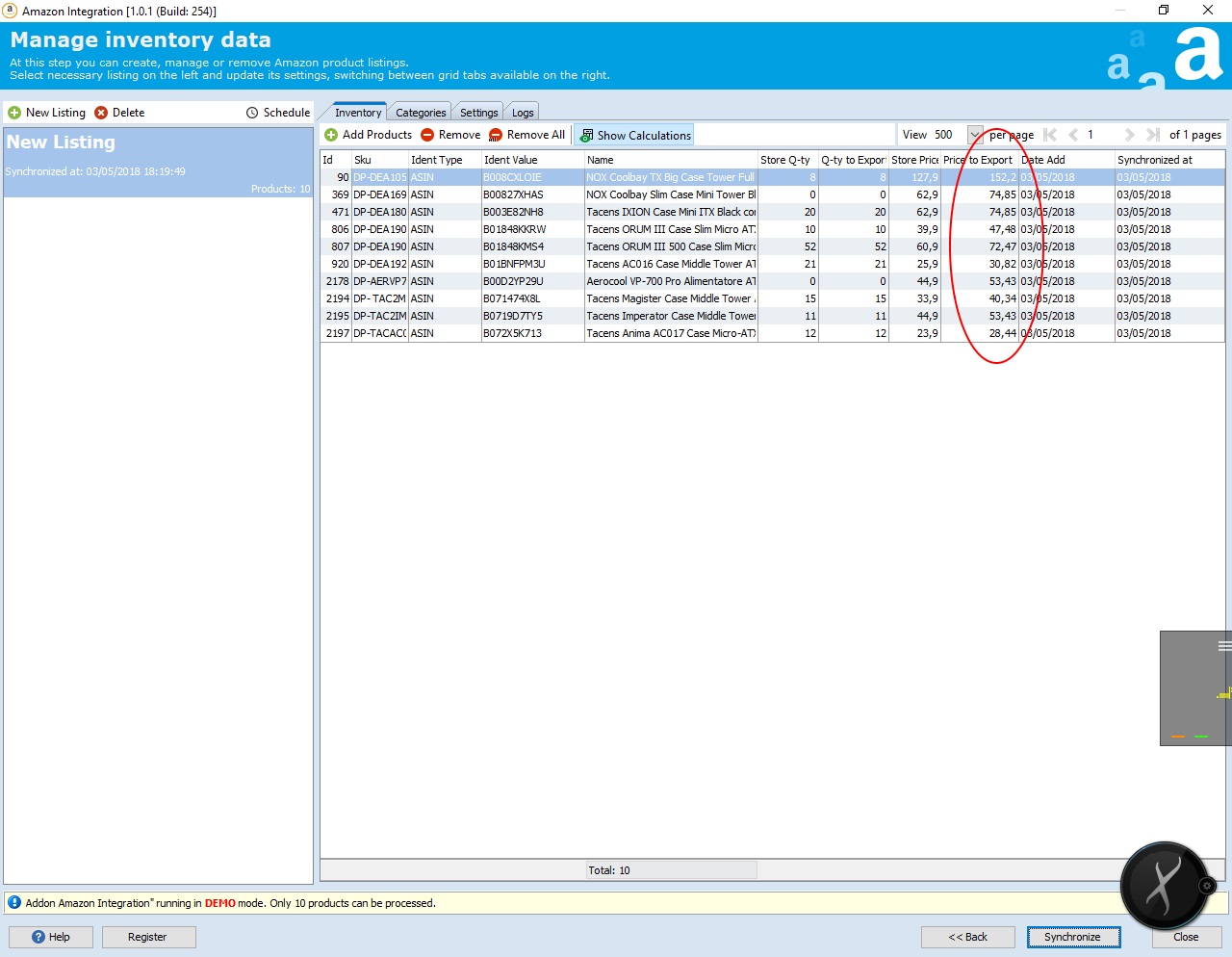Click the Register button
1232x957 pixels.
click(x=147, y=937)
